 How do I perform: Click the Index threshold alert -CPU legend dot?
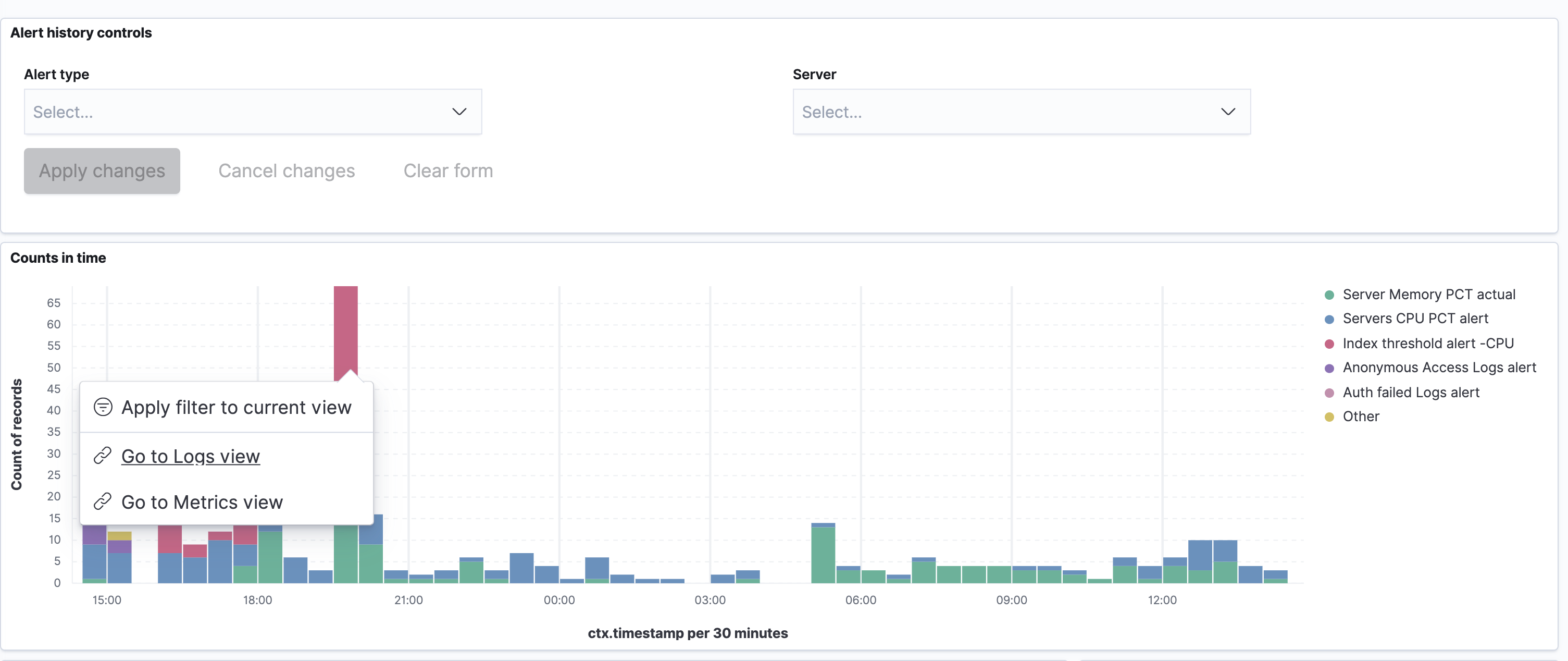[1329, 344]
